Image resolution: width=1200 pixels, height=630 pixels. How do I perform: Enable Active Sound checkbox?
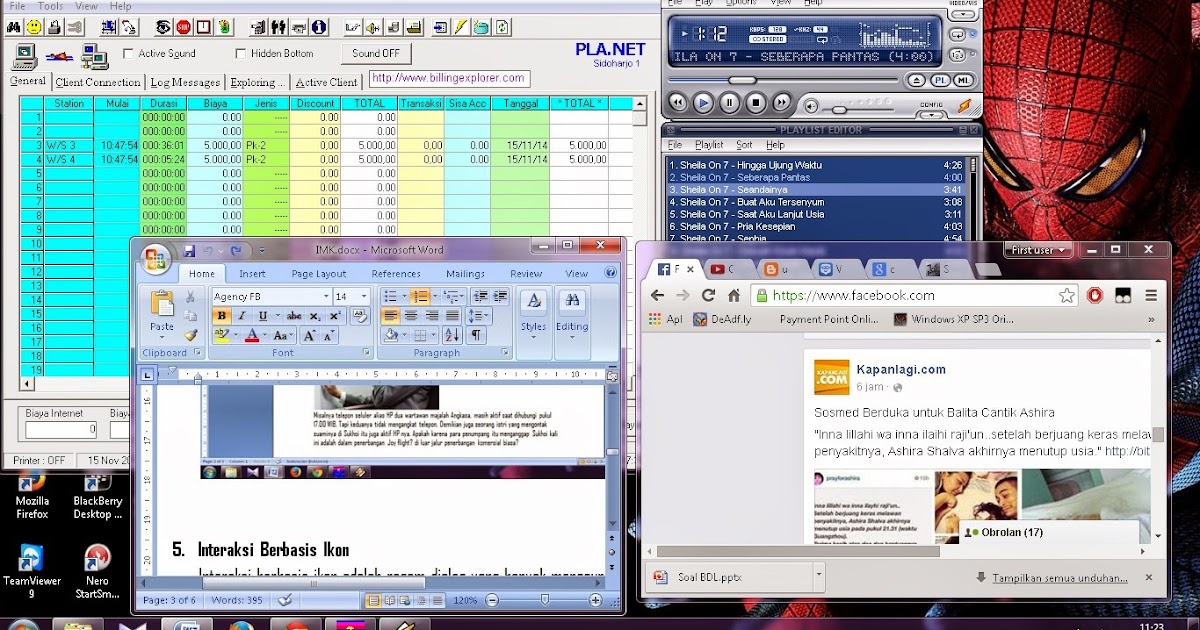pos(128,54)
